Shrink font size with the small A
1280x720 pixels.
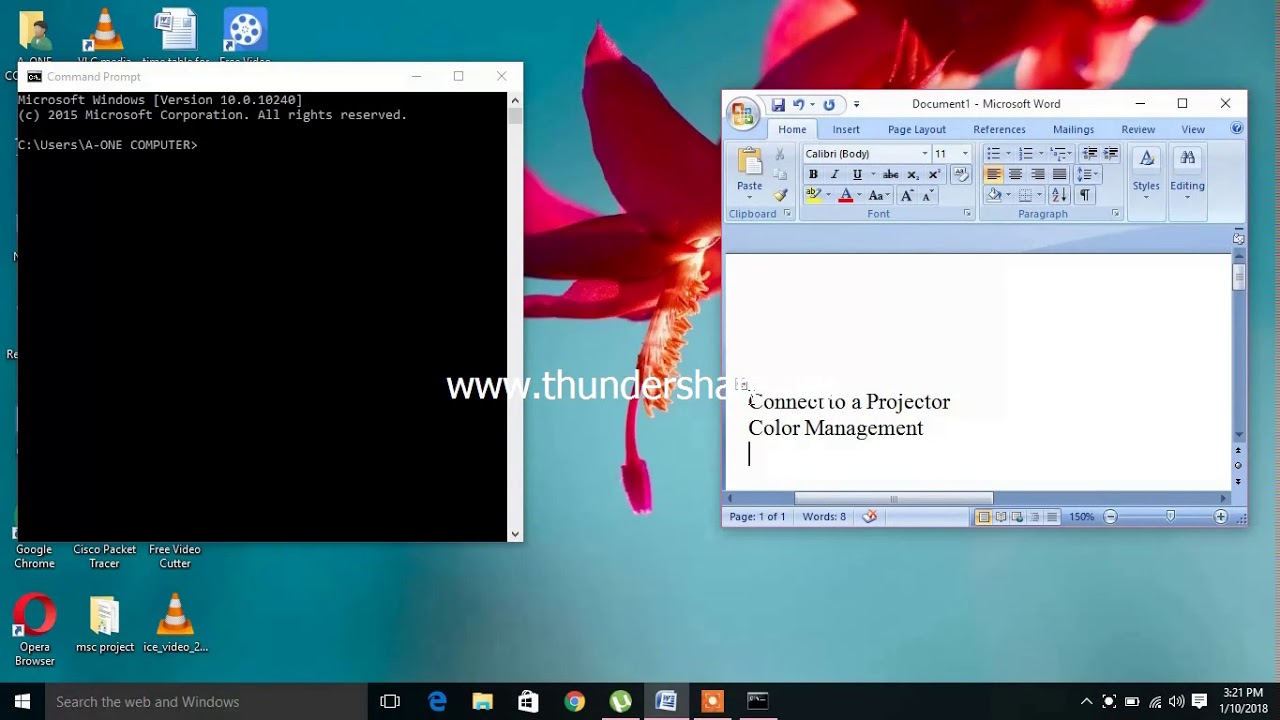pyautogui.click(x=927, y=195)
